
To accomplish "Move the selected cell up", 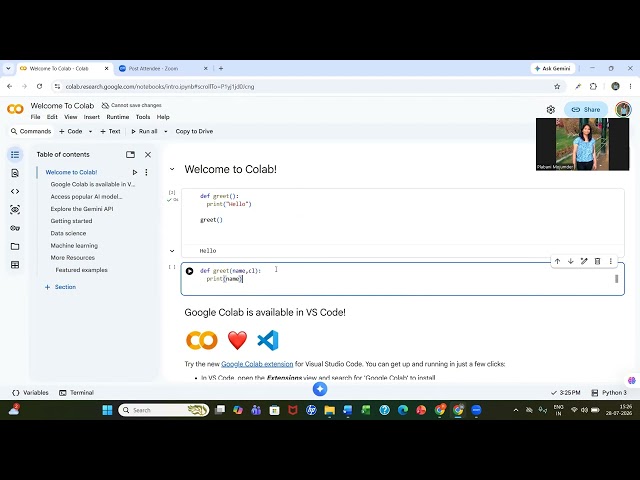I will pos(558,261).
